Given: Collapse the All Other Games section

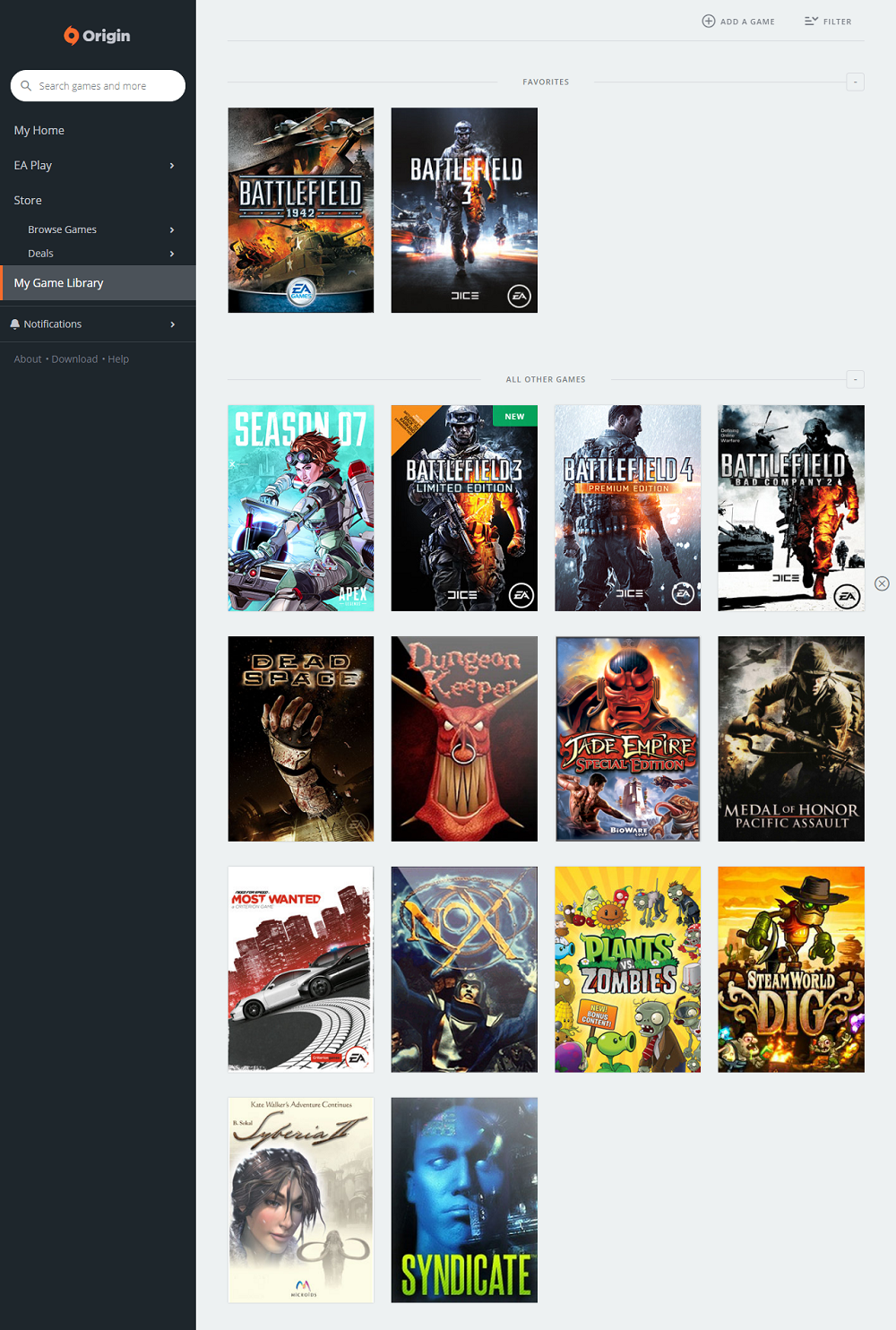Looking at the screenshot, I should (x=855, y=379).
